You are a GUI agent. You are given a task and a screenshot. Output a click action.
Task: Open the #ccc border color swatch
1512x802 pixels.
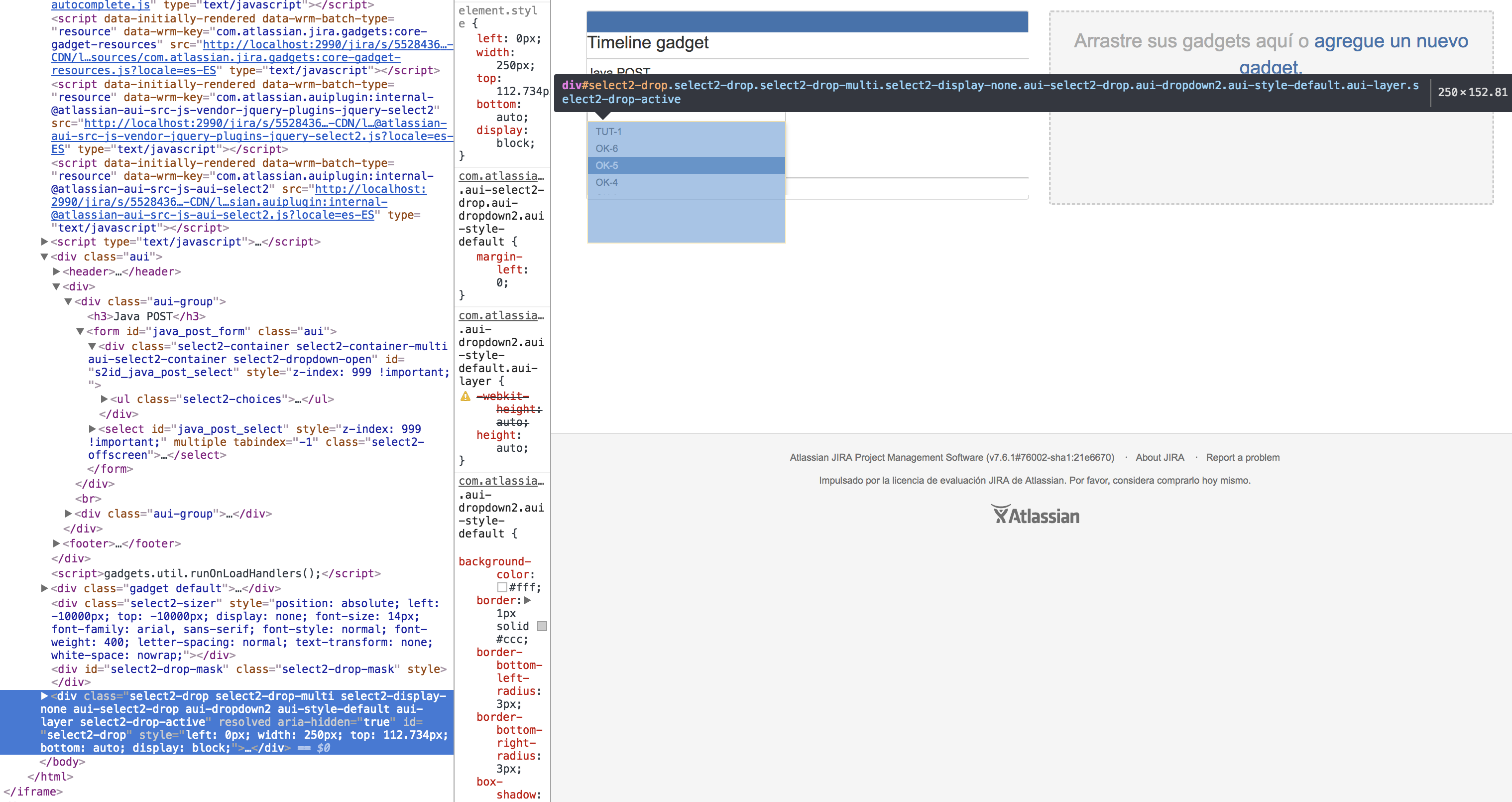[x=542, y=626]
